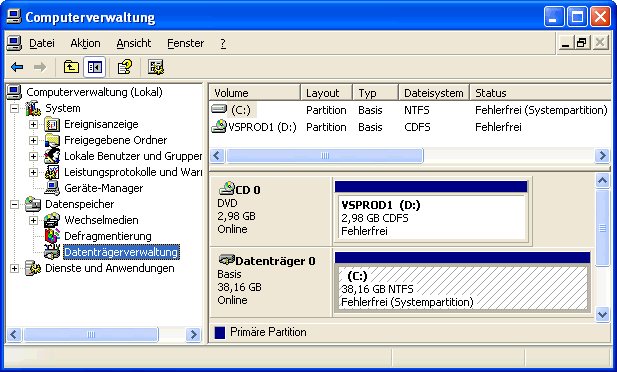The height and width of the screenshot is (372, 617).
Task: Sort by the Dateisystem column header
Action: pos(434,93)
